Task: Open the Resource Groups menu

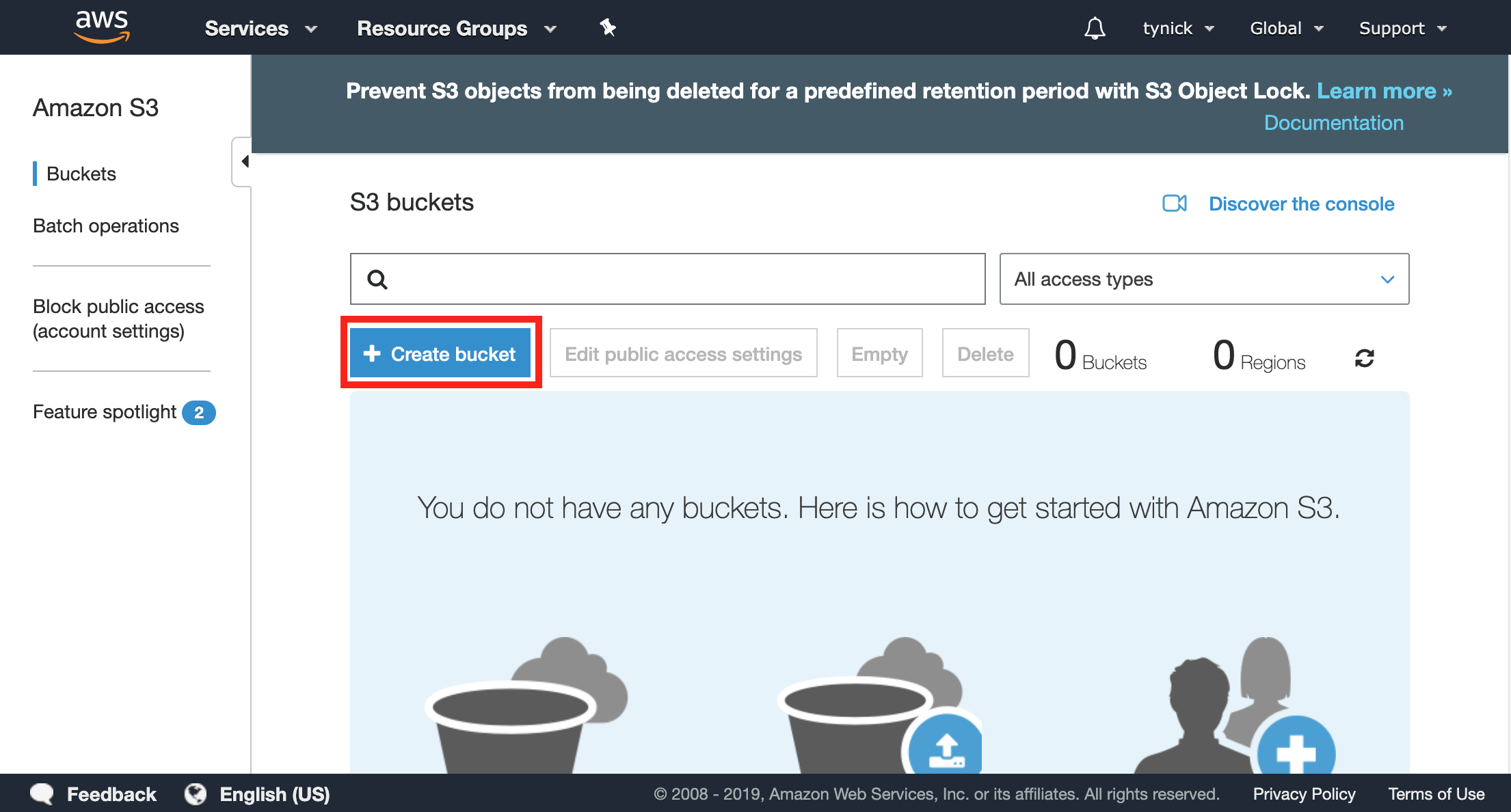Action: 457,28
